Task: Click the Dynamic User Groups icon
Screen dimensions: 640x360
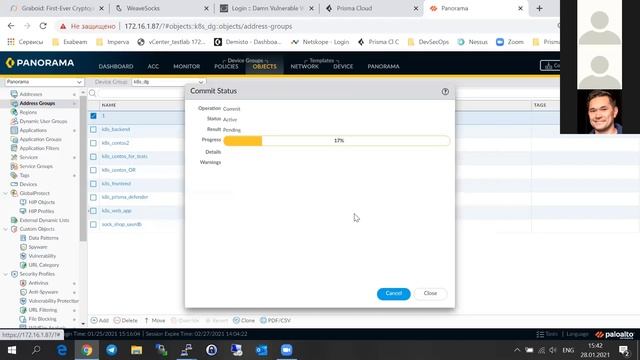Action: (x=14, y=121)
